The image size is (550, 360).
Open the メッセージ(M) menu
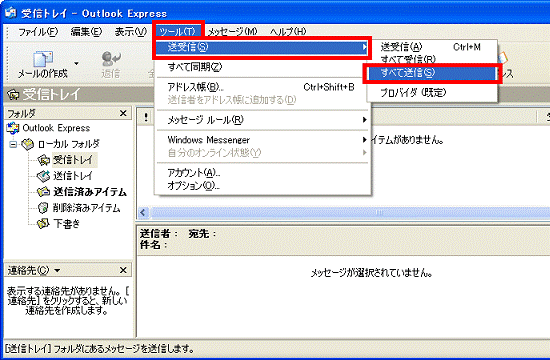pyautogui.click(x=233, y=32)
